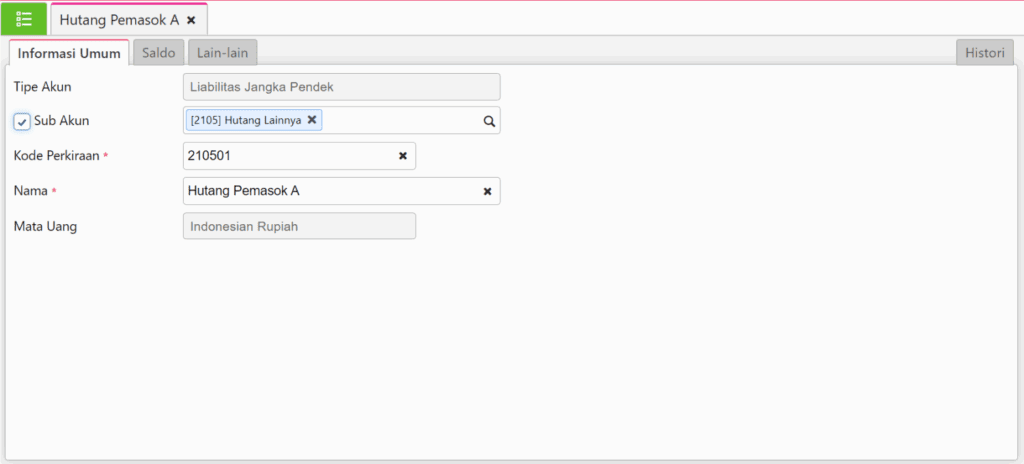
Task: Select the Informasi Umum tab
Action: point(69,53)
